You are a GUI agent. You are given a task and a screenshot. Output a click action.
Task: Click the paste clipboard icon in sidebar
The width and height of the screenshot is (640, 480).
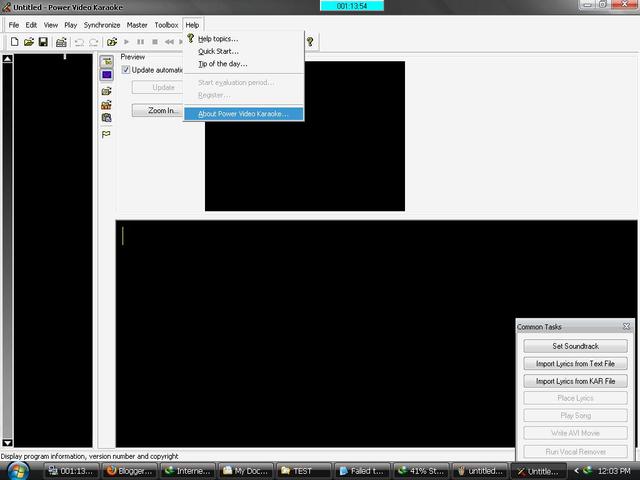107,118
